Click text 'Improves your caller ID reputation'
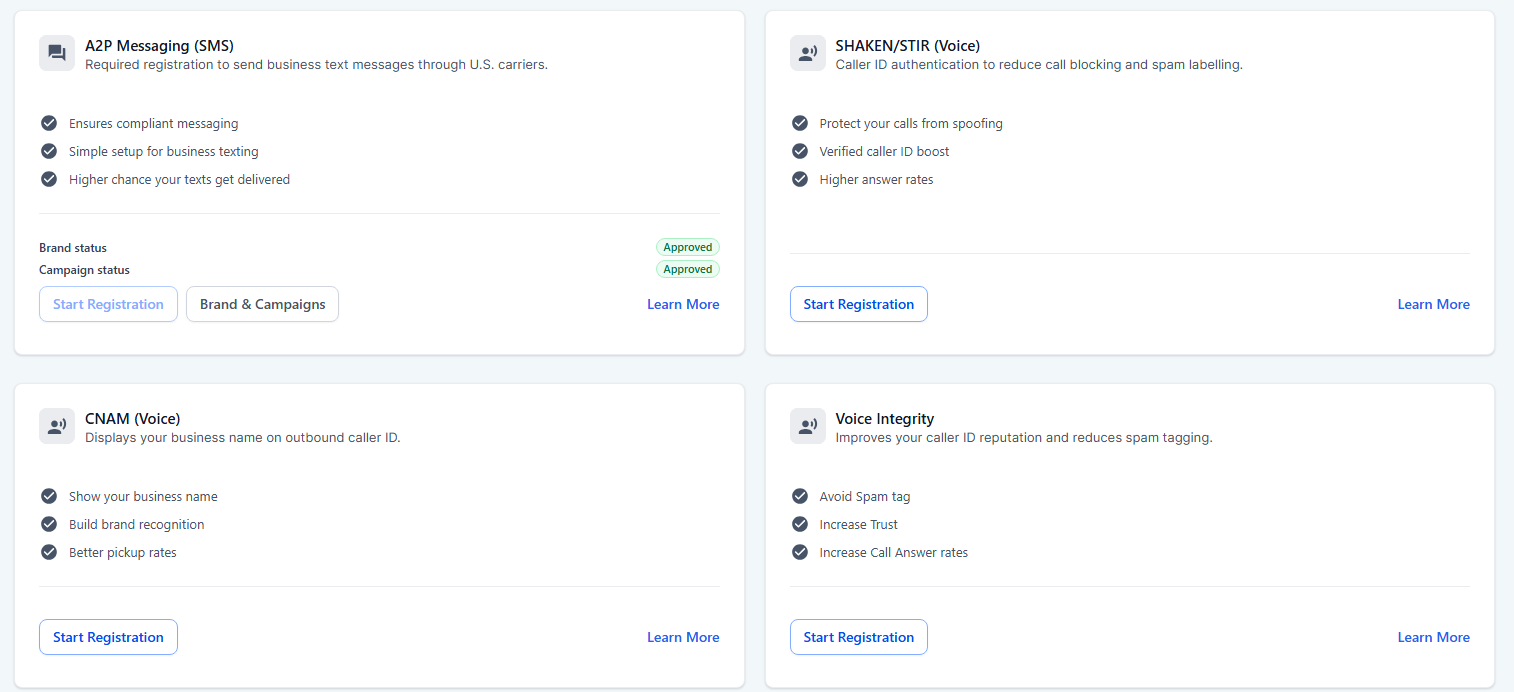Image resolution: width=1514 pixels, height=692 pixels. click(x=944, y=437)
